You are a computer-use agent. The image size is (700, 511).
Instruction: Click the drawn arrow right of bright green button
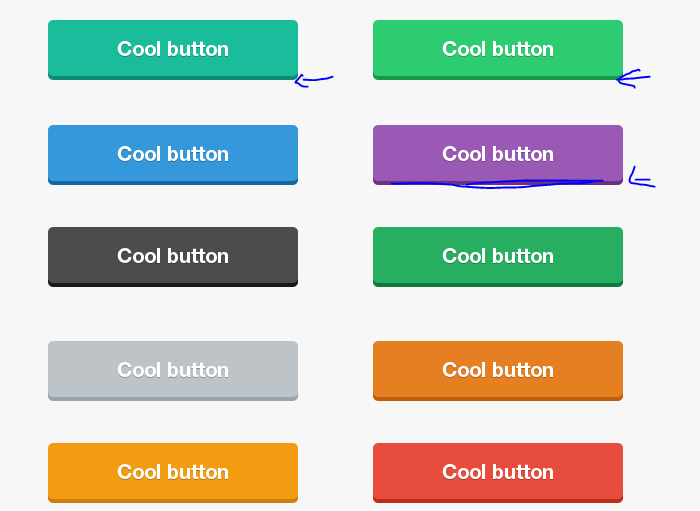point(634,78)
